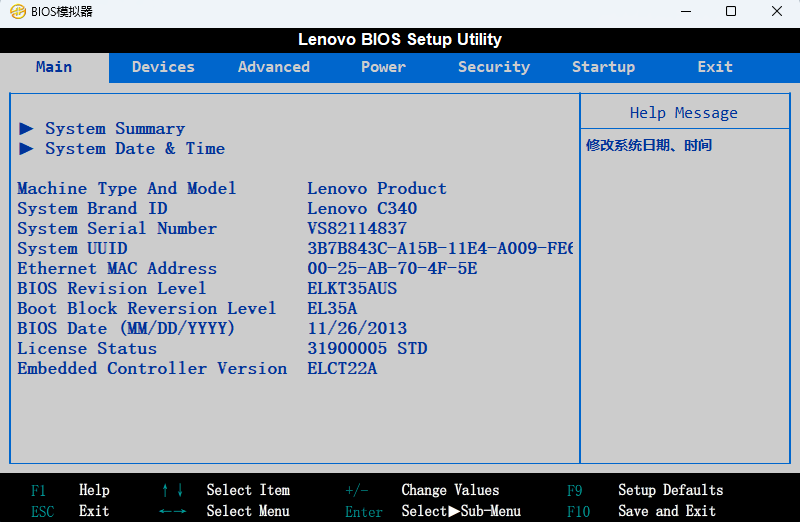This screenshot has height=522, width=800.
Task: Open System Summary sub-menu
Action: 115,129
